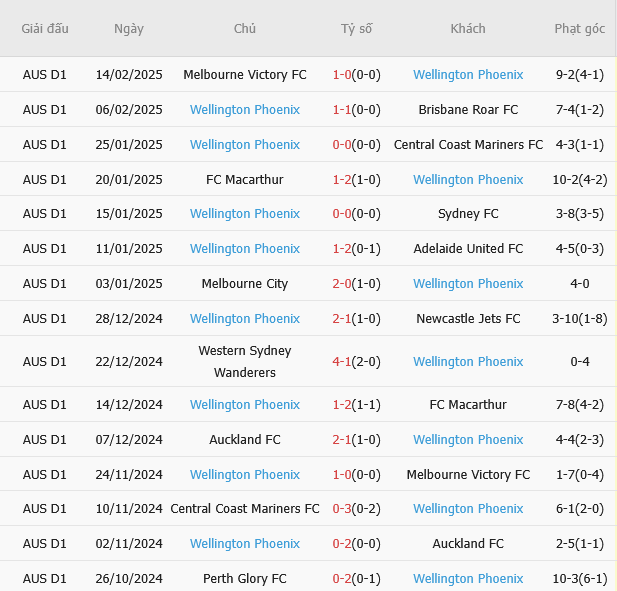Click the corner stat 10-3(6-1)
This screenshot has width=617, height=591.
(580, 579)
